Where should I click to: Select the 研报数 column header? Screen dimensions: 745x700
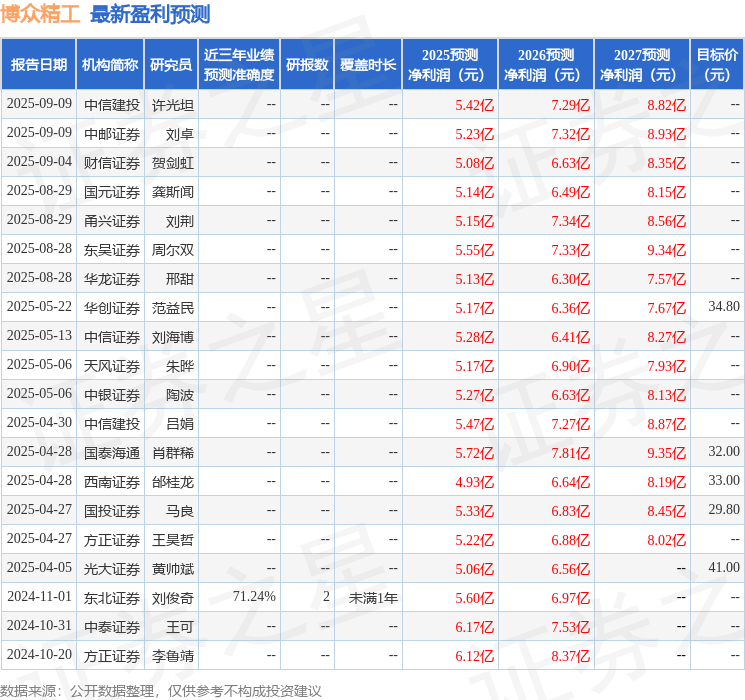click(x=307, y=65)
